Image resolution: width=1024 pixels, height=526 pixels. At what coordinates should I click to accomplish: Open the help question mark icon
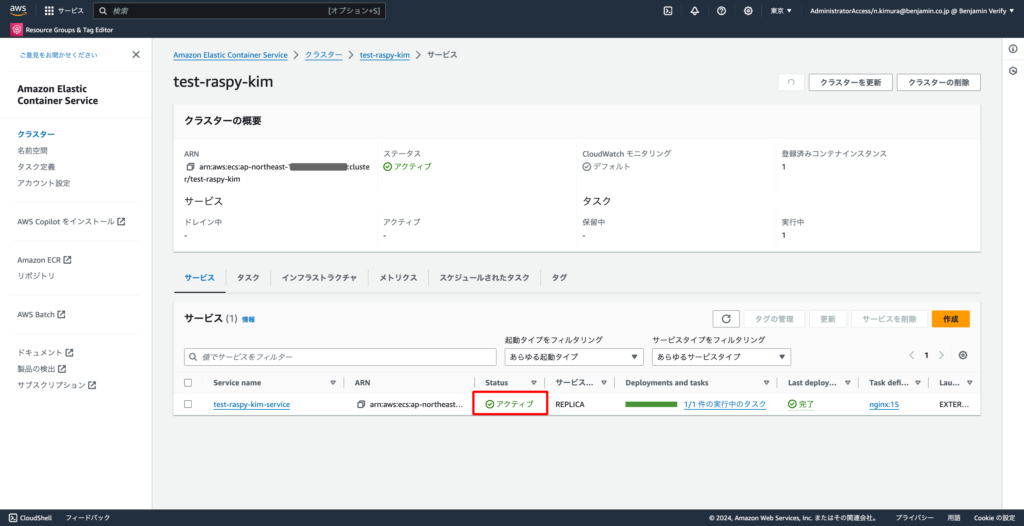[x=722, y=10]
